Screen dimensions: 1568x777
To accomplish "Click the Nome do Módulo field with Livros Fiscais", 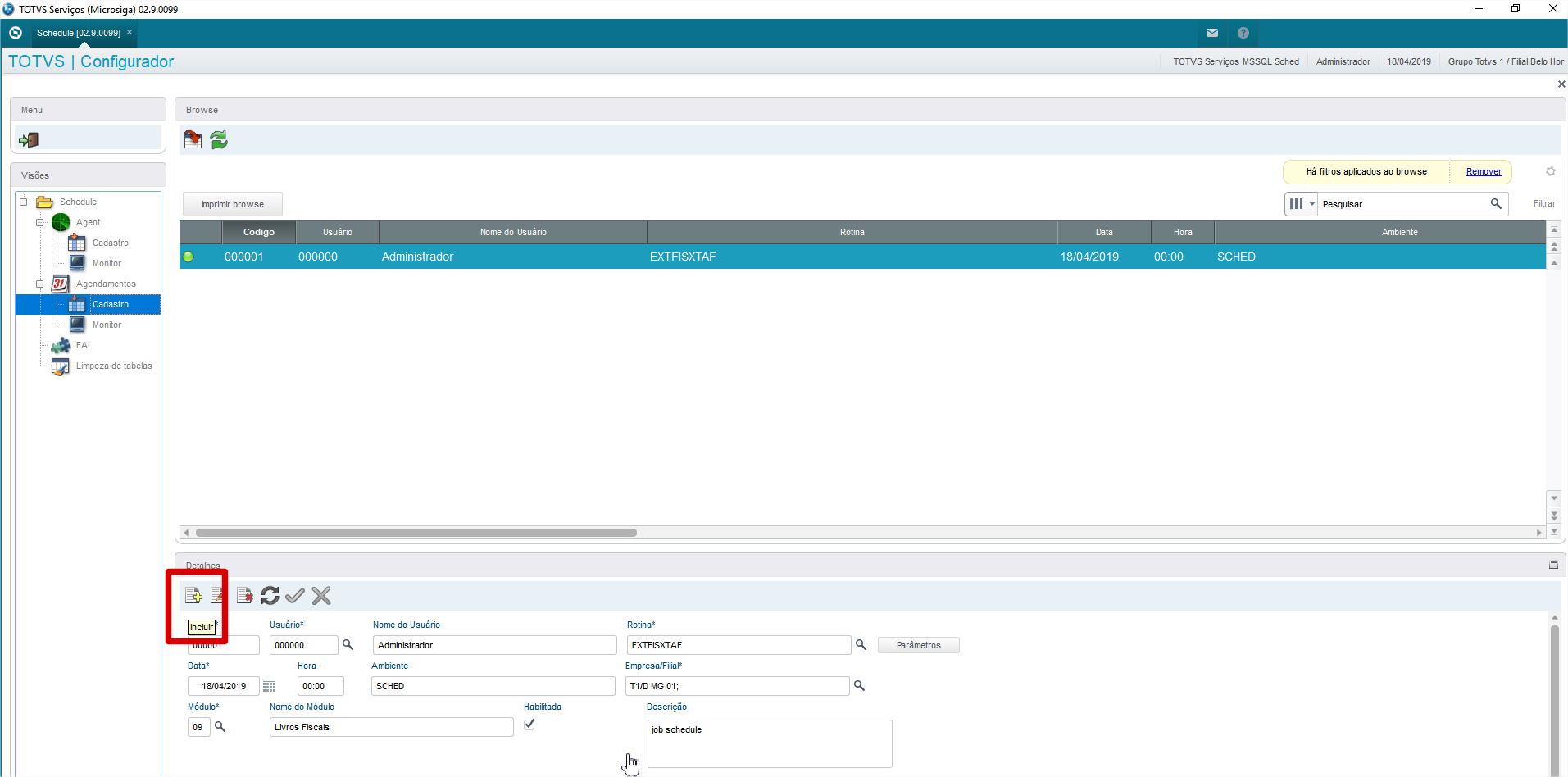I will pyautogui.click(x=392, y=727).
